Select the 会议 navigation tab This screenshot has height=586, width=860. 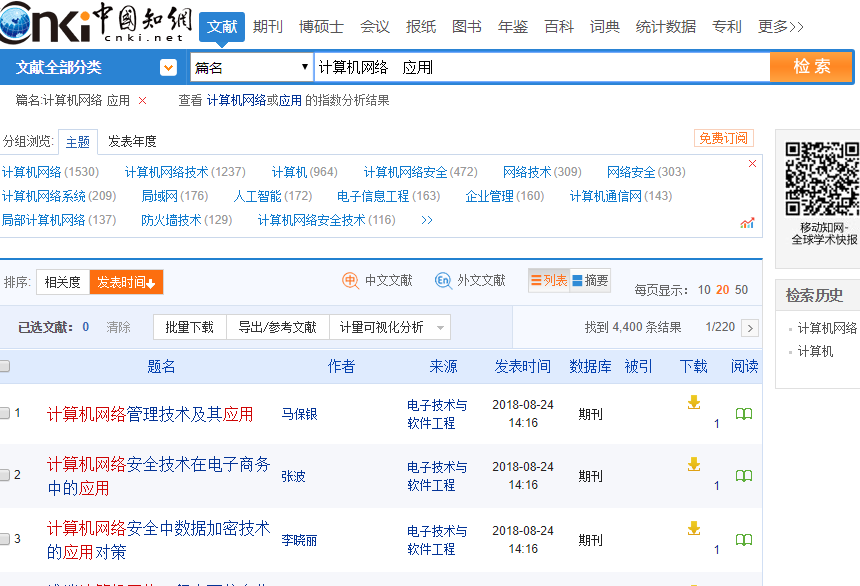tap(375, 26)
